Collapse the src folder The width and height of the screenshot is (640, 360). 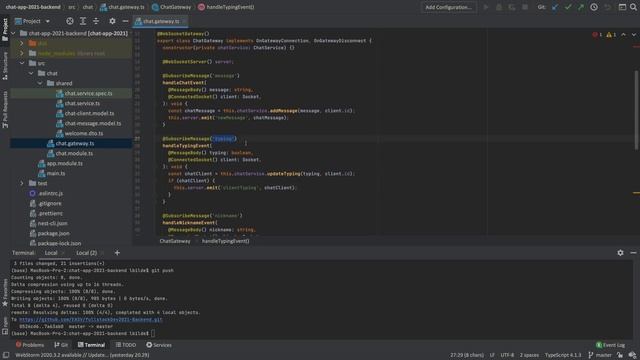pos(22,63)
